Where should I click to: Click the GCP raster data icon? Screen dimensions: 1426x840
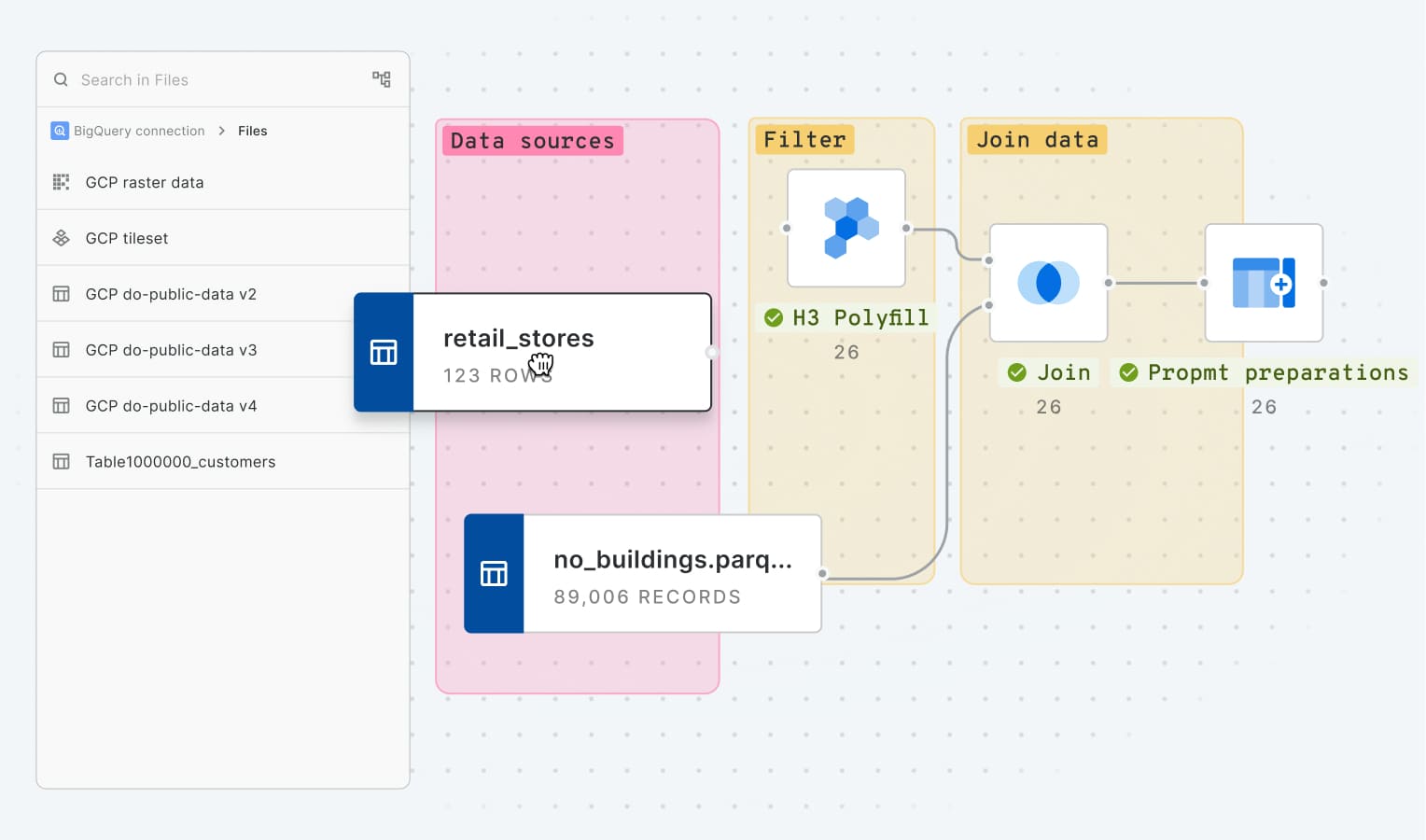tap(61, 182)
